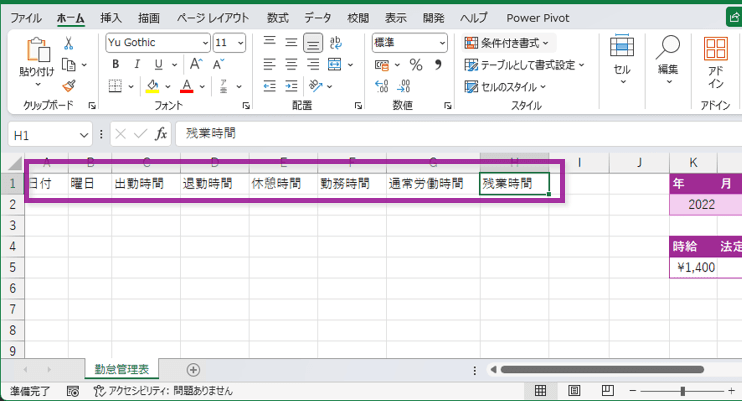Image resolution: width=742 pixels, height=401 pixels.
Task: Align text to bottom of cell
Action: click(x=313, y=43)
